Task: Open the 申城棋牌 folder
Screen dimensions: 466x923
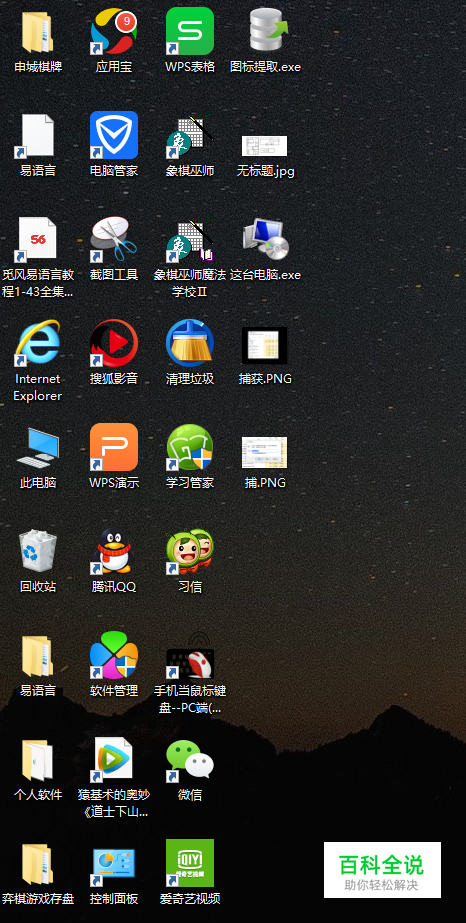Action: tap(38, 32)
